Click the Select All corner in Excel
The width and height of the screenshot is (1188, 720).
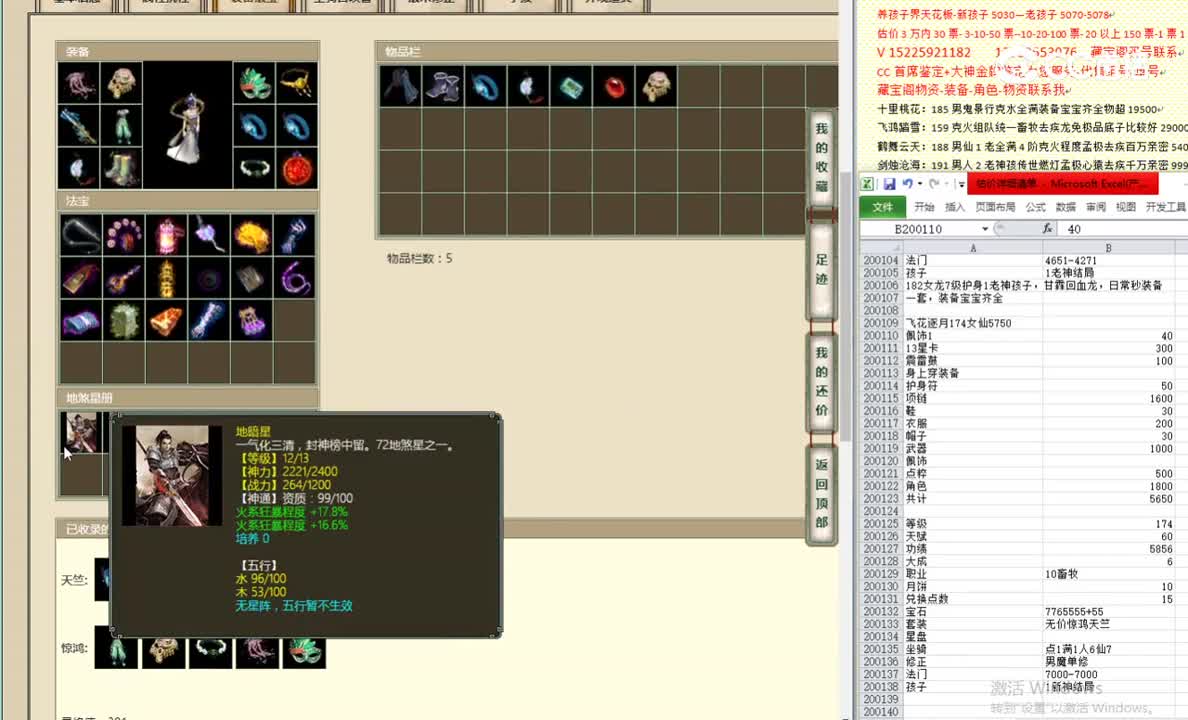click(881, 248)
